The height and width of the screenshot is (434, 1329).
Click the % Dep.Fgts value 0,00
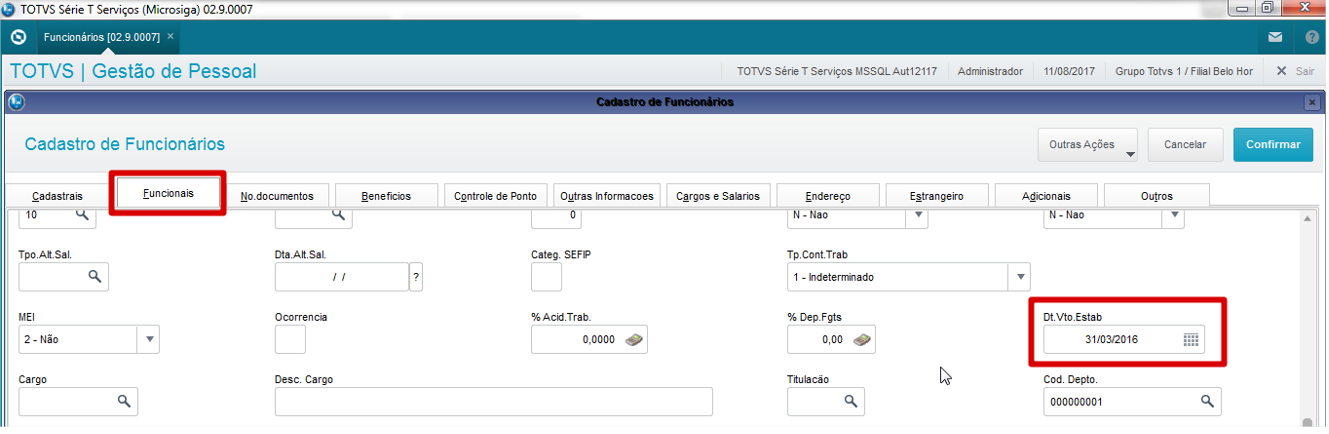point(831,340)
